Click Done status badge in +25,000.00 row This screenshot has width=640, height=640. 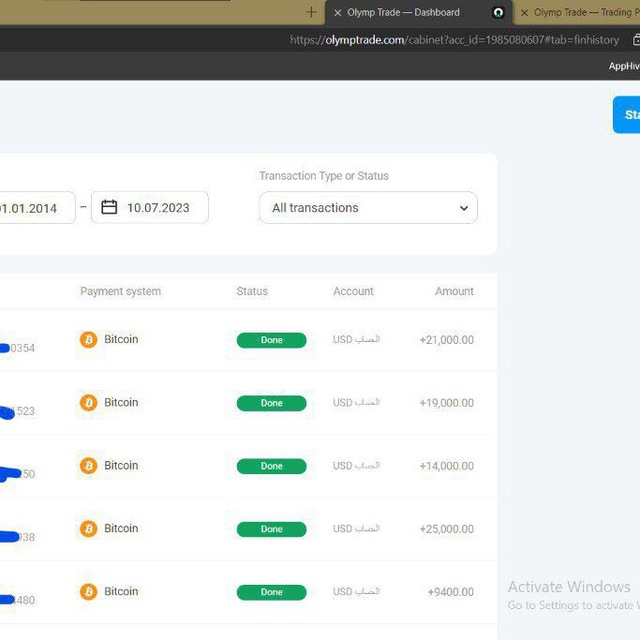pos(271,529)
